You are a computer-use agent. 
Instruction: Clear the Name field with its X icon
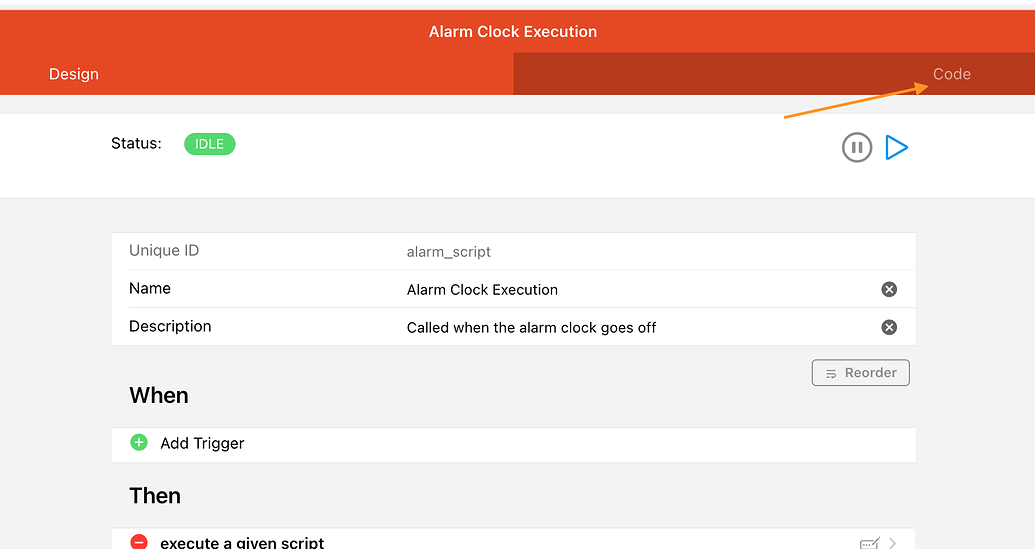(889, 289)
